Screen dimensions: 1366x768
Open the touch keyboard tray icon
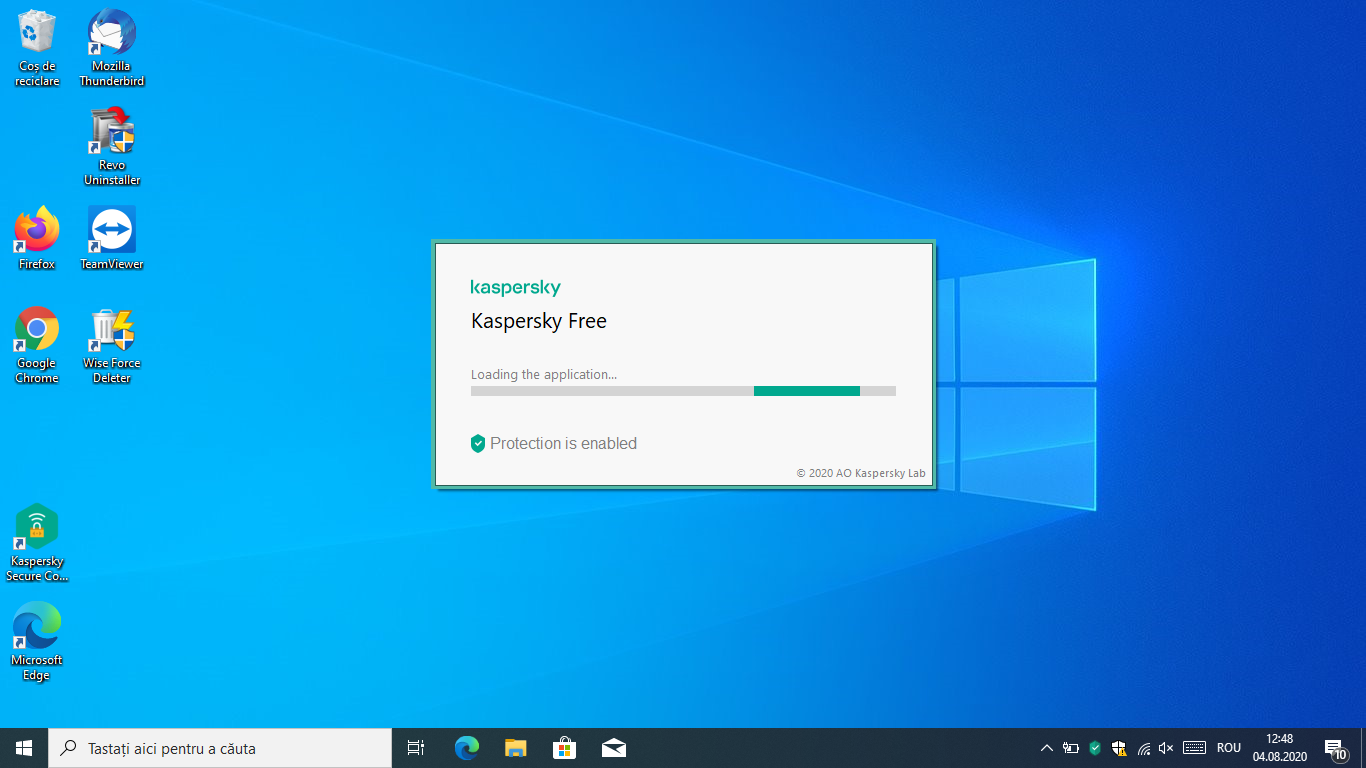pos(1194,748)
